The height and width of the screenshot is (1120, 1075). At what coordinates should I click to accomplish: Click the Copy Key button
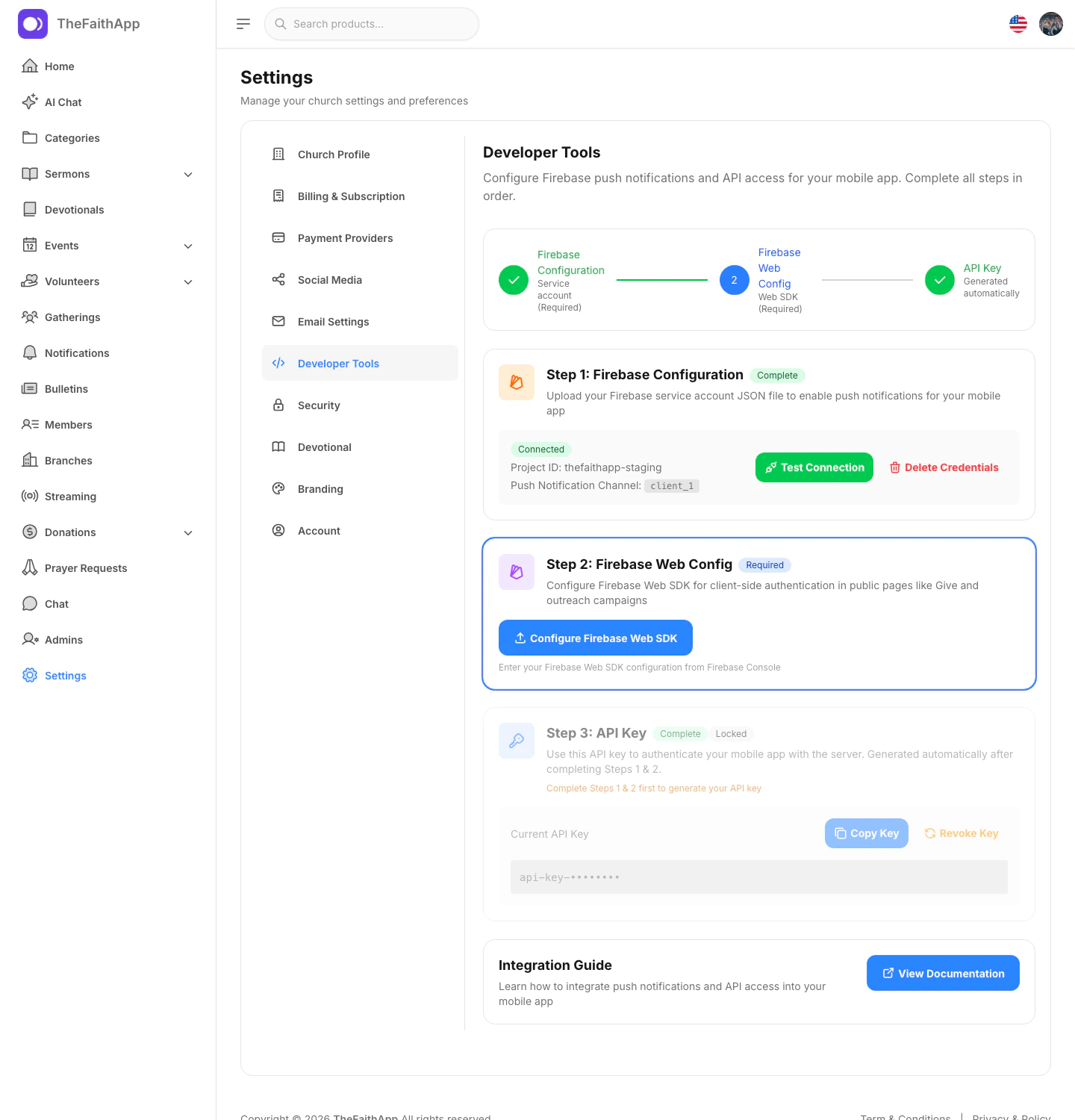[867, 833]
